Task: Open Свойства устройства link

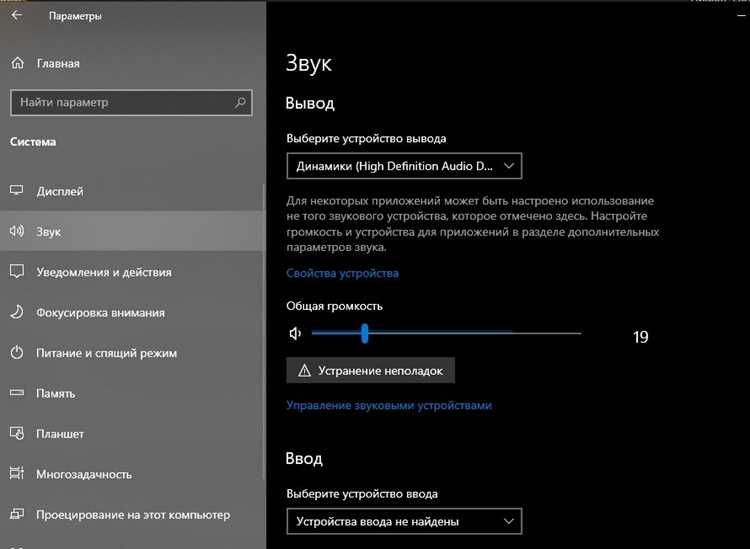Action: [x=342, y=273]
